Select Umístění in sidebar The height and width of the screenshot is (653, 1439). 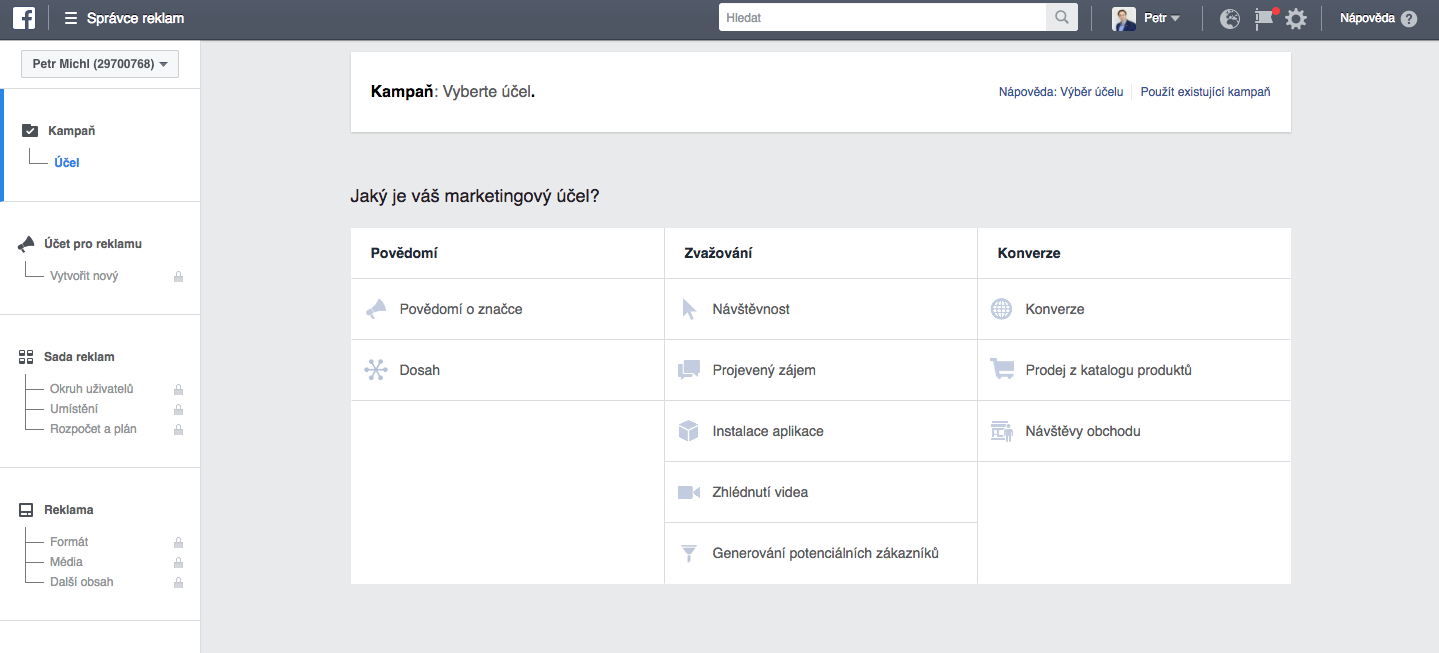pyautogui.click(x=74, y=409)
